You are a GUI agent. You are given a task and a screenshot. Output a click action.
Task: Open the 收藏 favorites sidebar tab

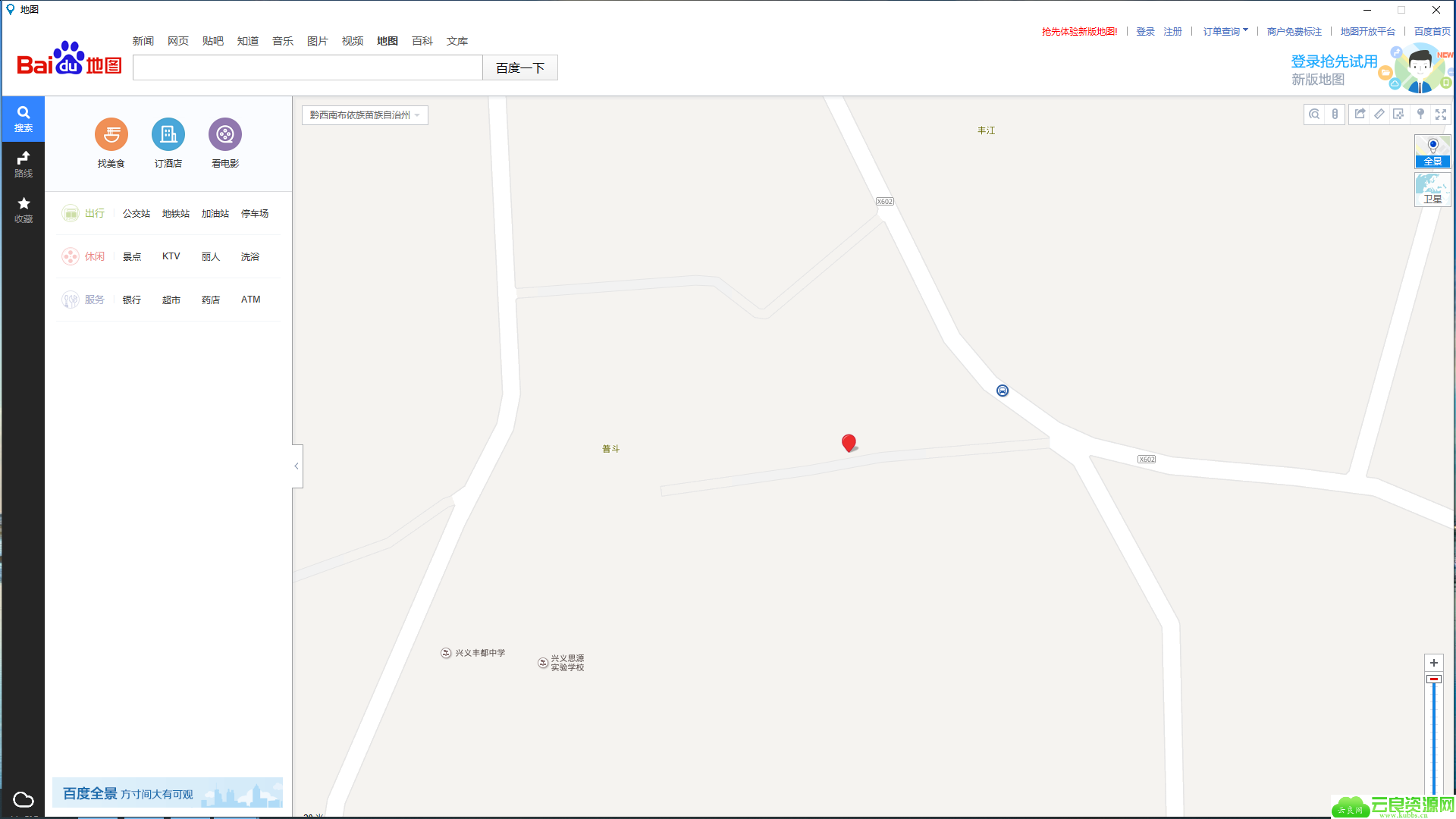tap(24, 210)
